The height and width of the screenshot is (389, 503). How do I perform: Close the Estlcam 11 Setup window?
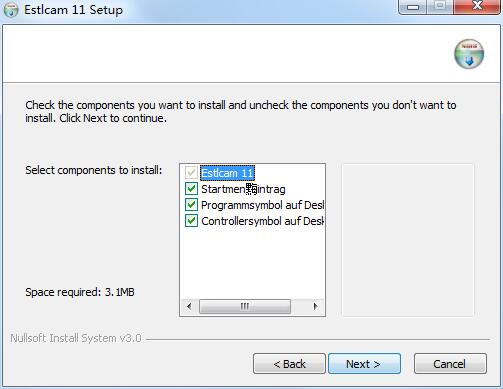click(x=477, y=7)
